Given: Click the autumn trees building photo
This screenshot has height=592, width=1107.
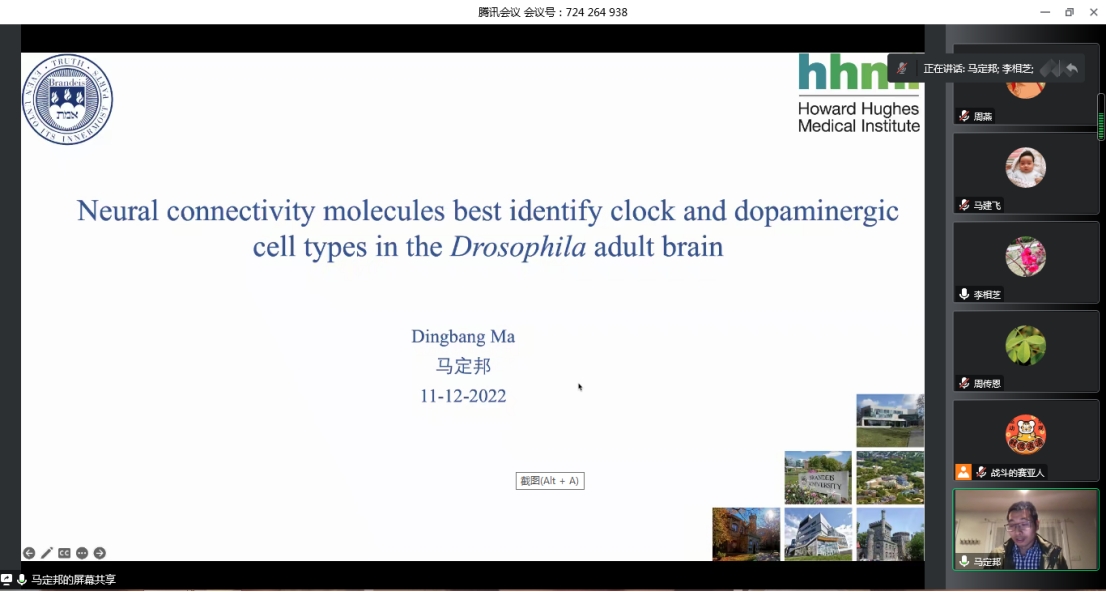Looking at the screenshot, I should coord(746,534).
